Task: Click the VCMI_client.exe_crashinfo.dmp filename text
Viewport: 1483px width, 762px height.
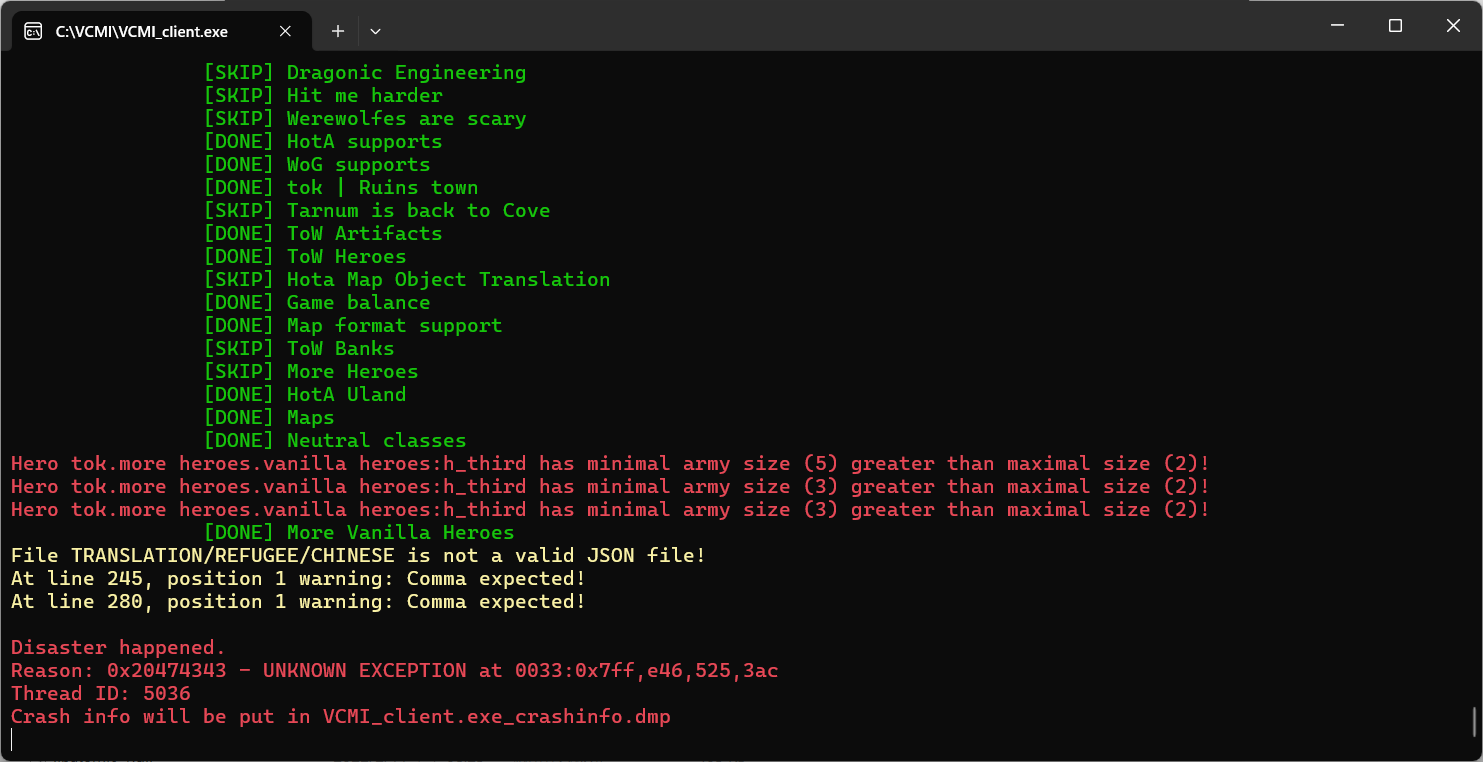Action: (x=497, y=717)
